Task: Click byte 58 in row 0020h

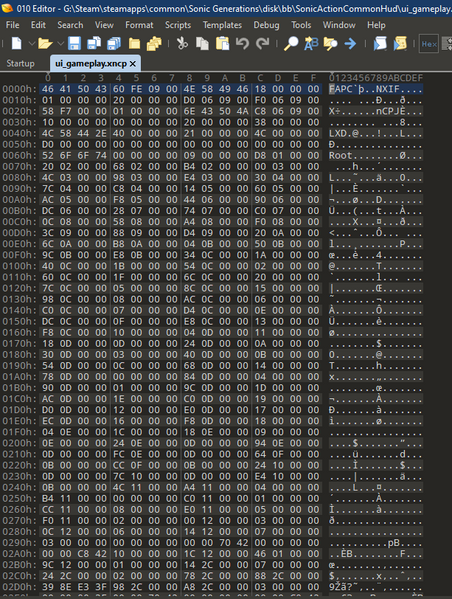Action: click(x=48, y=111)
